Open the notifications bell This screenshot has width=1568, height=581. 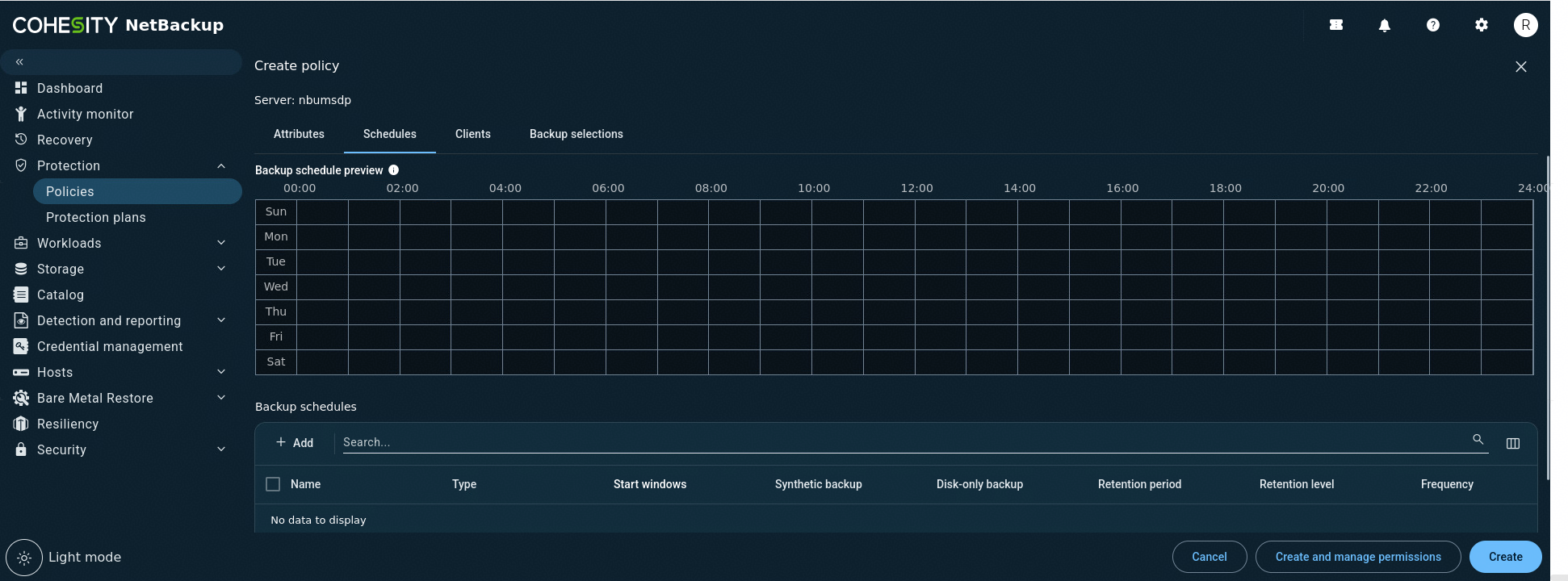(x=1385, y=25)
